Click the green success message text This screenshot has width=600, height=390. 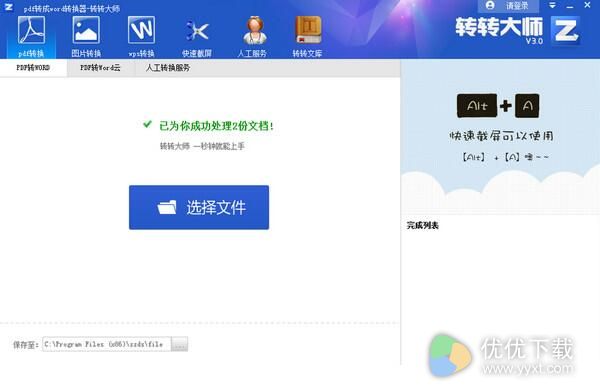coord(216,126)
